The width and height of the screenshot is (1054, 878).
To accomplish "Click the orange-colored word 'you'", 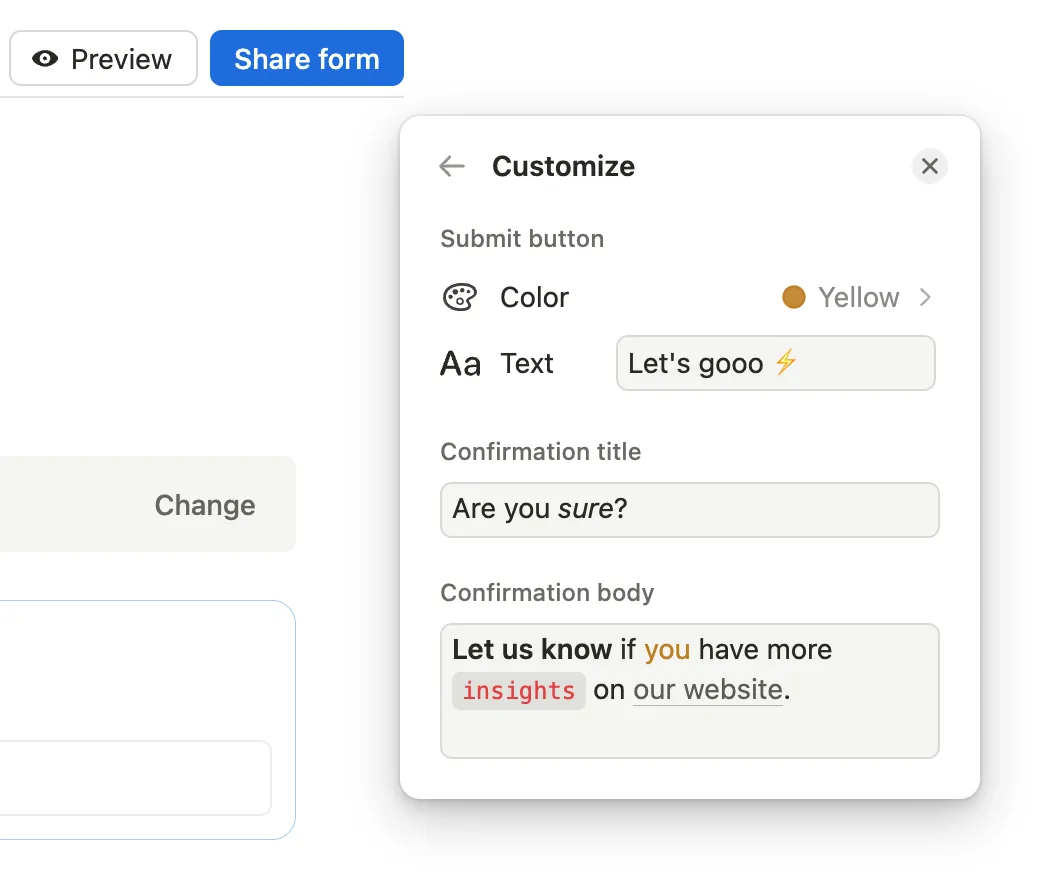I will [x=667, y=650].
